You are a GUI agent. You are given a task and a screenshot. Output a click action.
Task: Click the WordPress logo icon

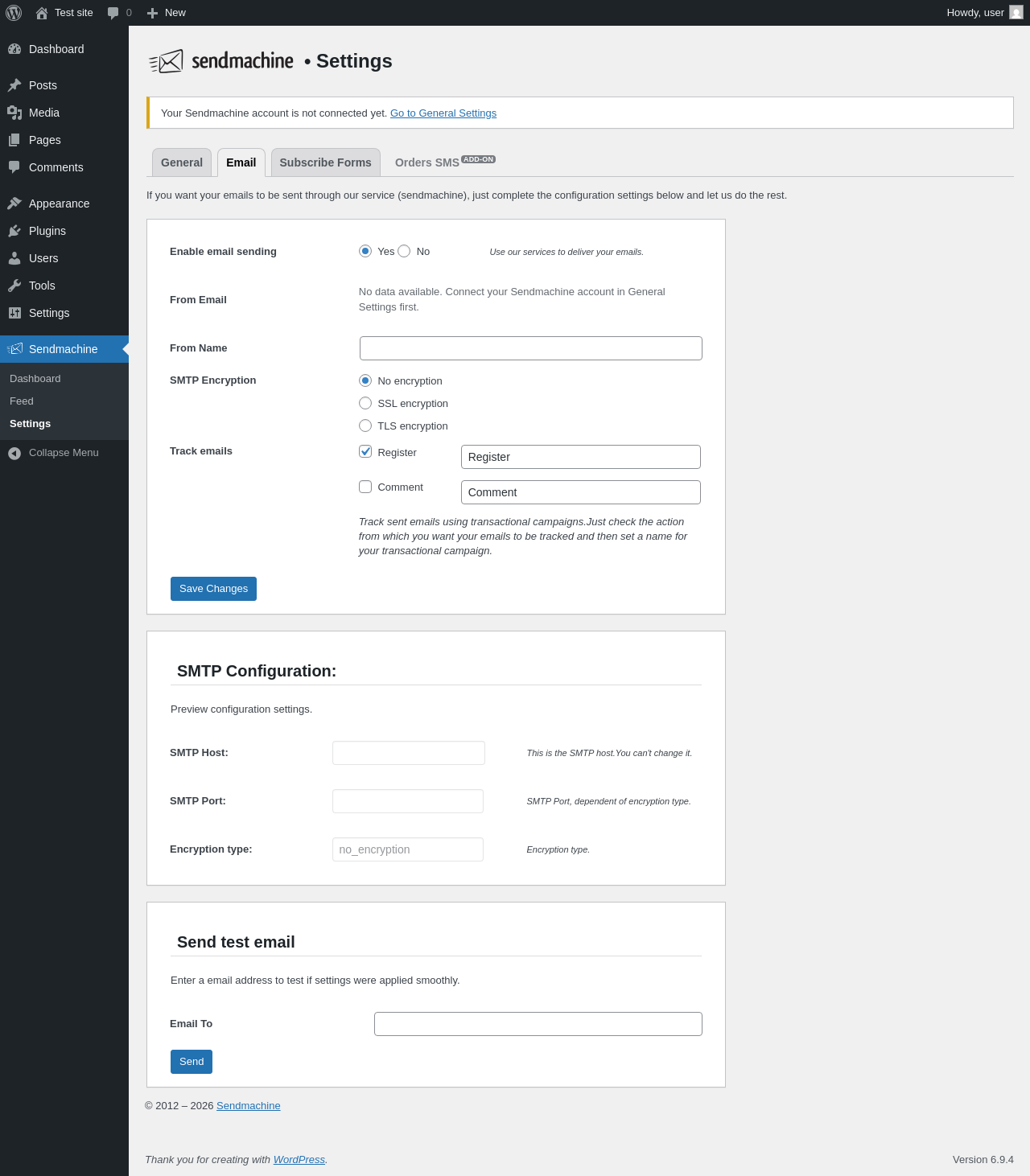pyautogui.click(x=14, y=13)
